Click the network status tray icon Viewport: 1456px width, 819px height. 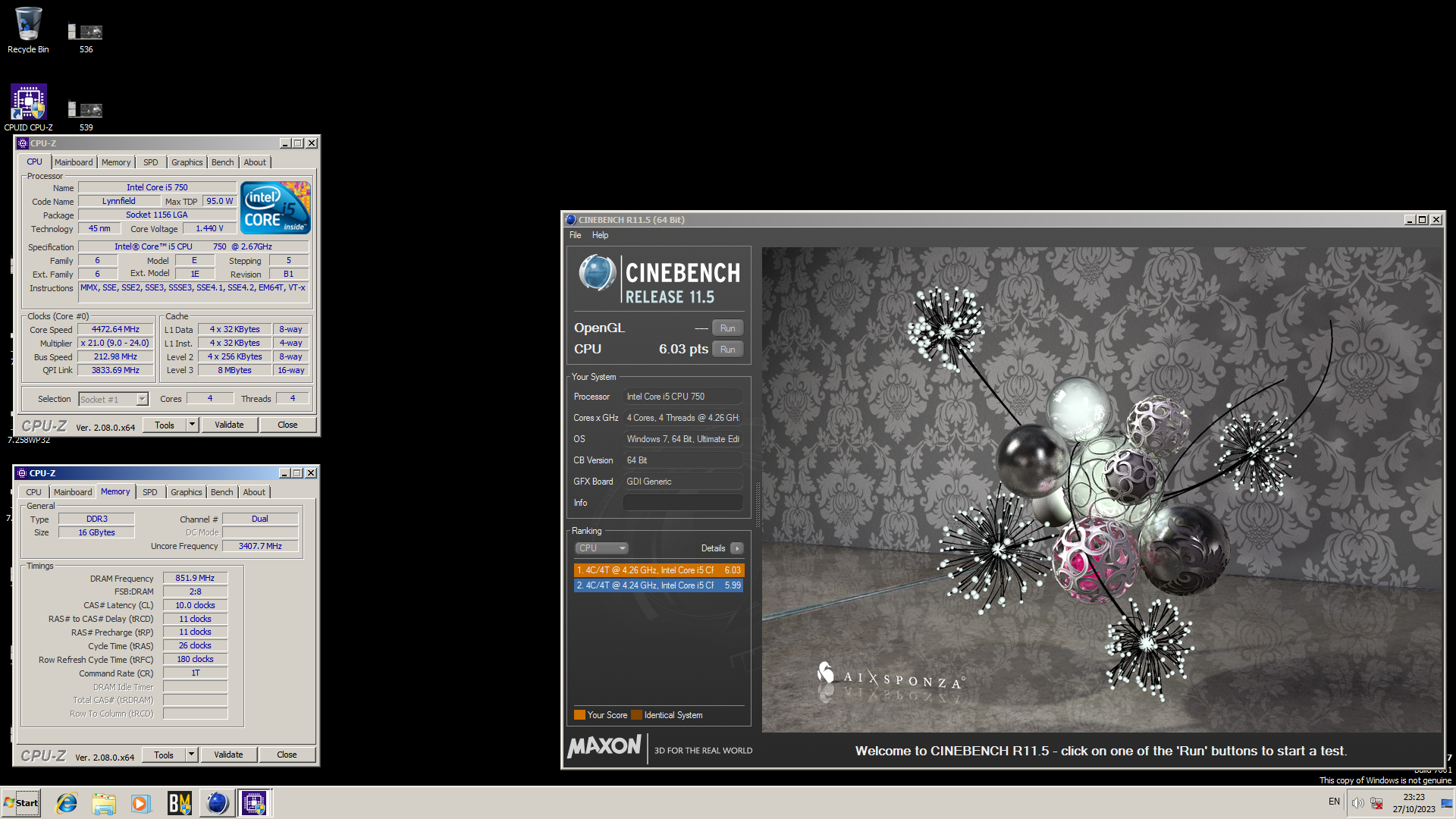pos(1376,802)
